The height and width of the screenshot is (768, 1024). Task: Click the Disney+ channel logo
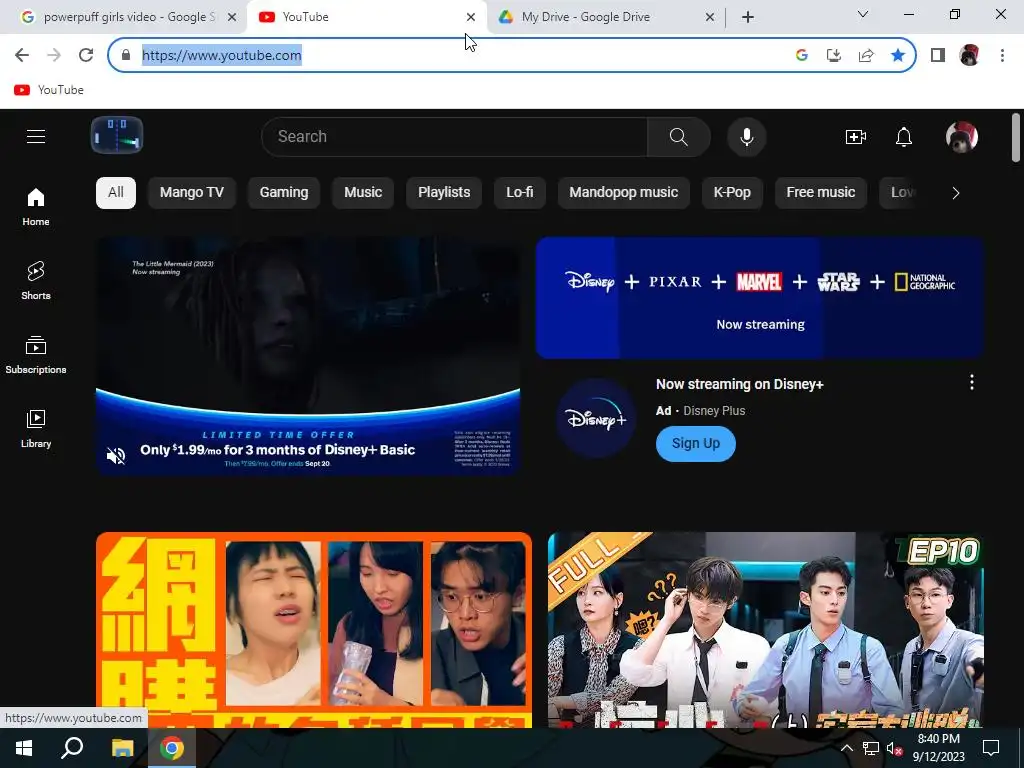click(x=596, y=418)
